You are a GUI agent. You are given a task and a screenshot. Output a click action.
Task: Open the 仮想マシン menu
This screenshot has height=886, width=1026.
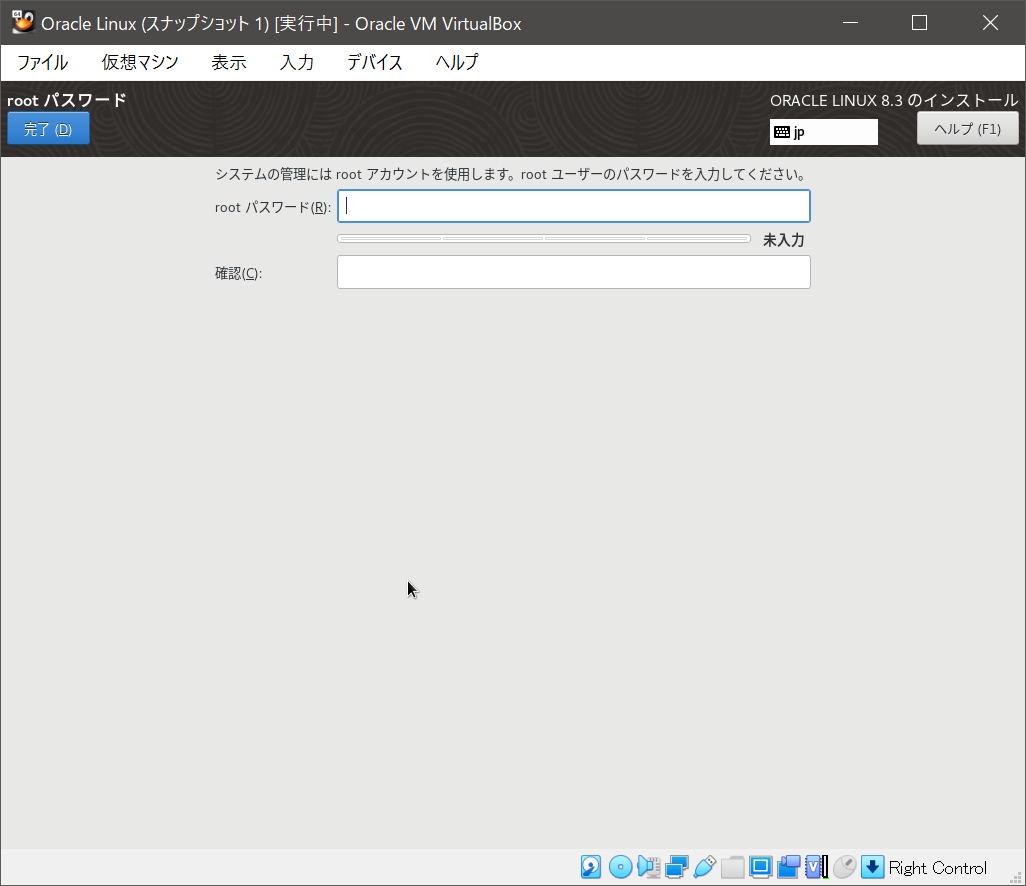[140, 63]
